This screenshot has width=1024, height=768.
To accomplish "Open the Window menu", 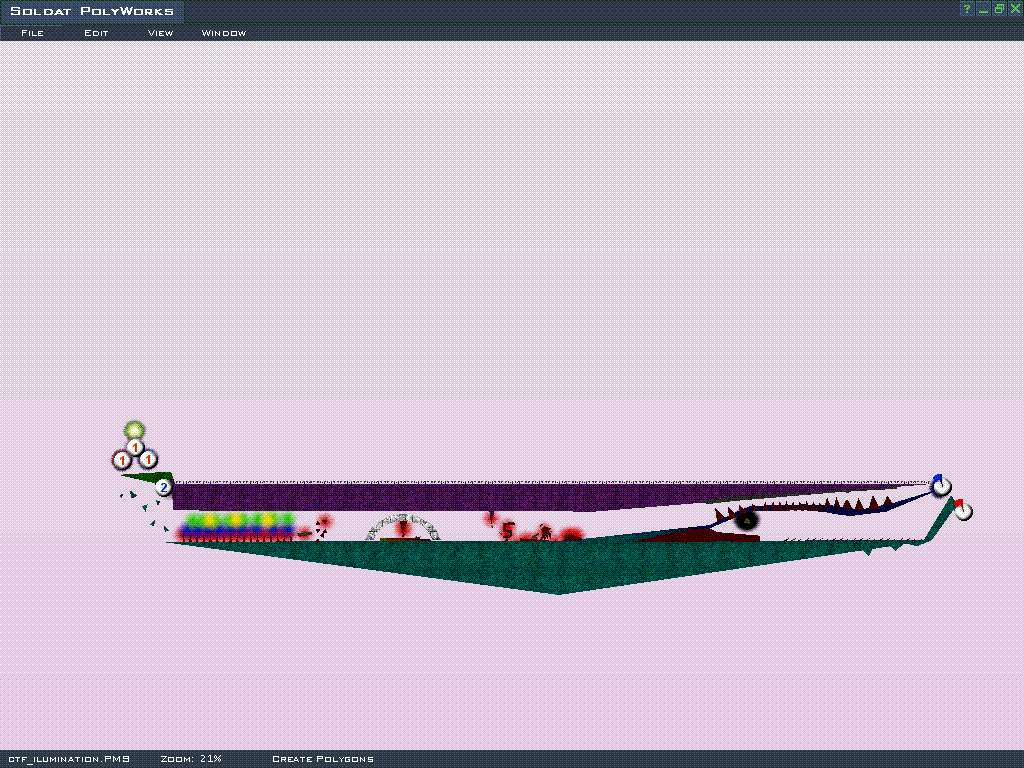I will tap(223, 33).
